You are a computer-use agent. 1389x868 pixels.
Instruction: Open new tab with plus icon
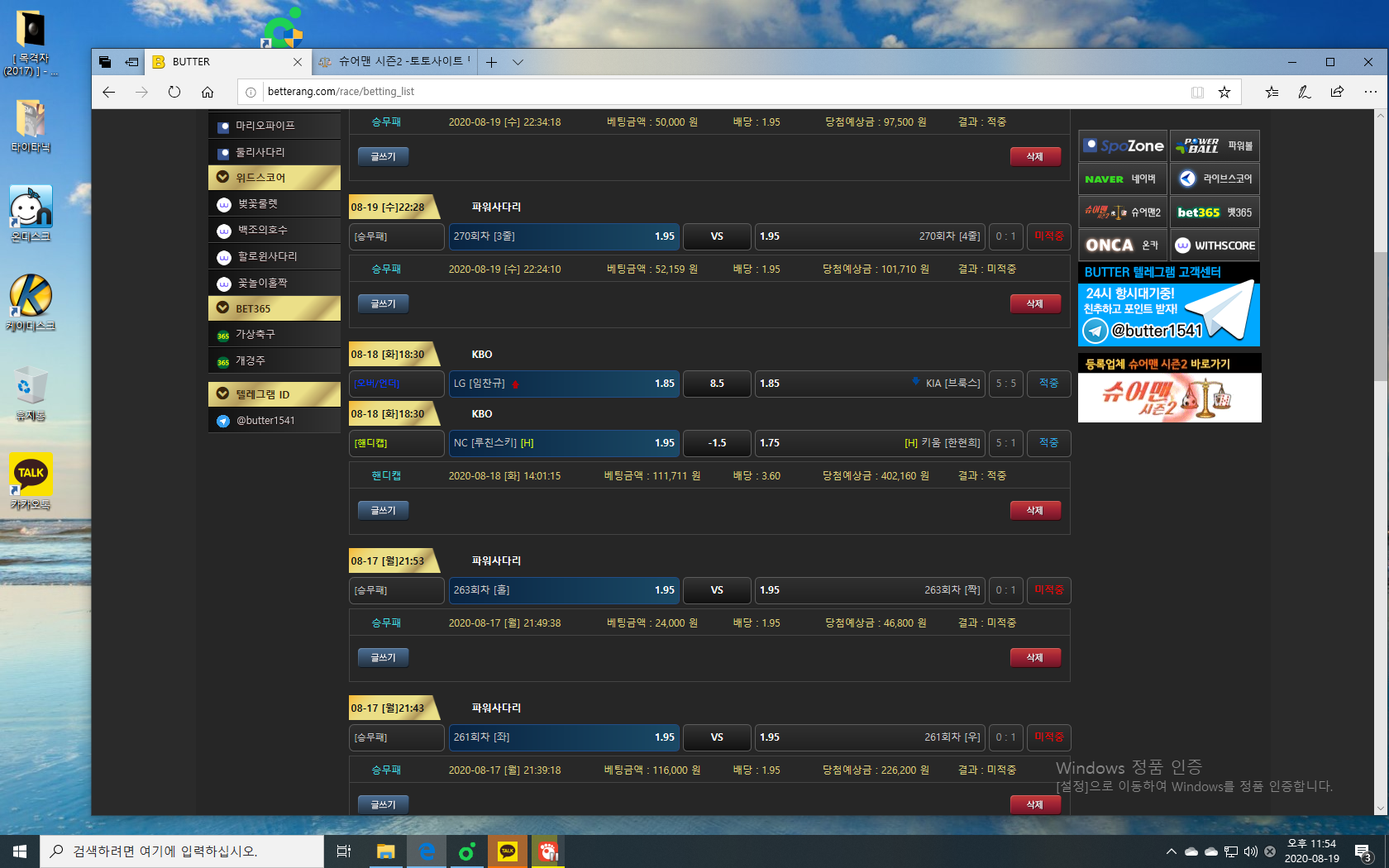491,62
